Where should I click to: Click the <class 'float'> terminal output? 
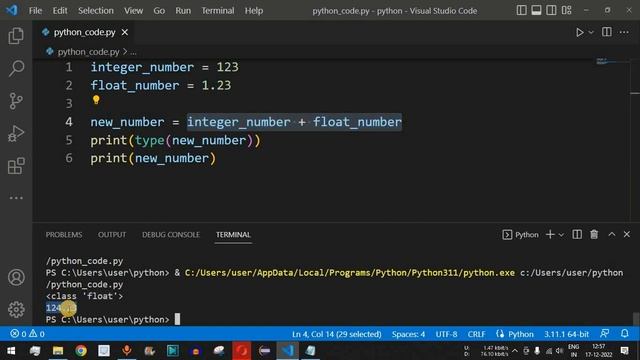click(x=84, y=296)
